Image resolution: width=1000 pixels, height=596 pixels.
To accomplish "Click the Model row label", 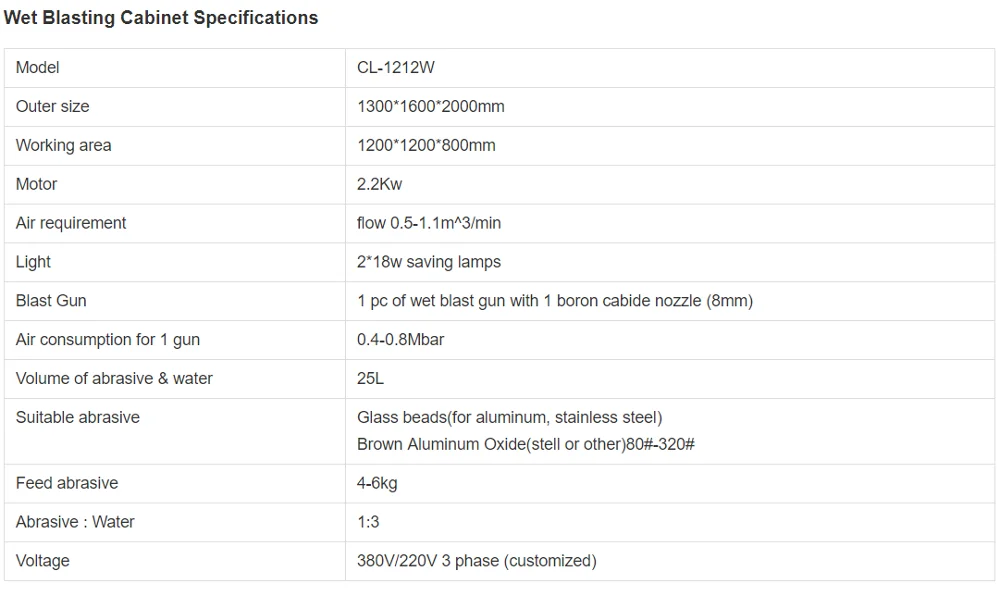I will pos(38,67).
